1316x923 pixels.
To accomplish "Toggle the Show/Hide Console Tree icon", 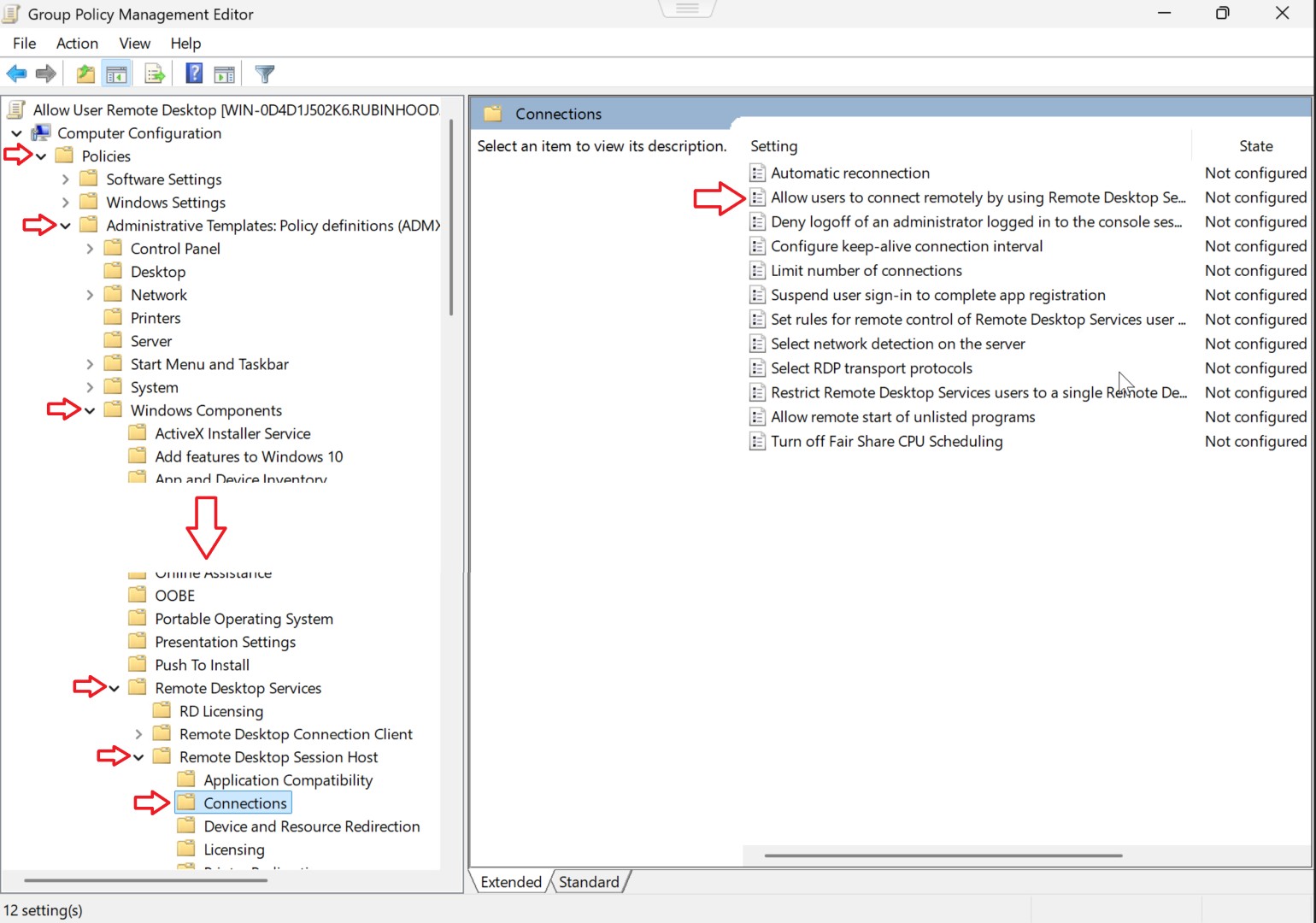I will click(116, 74).
